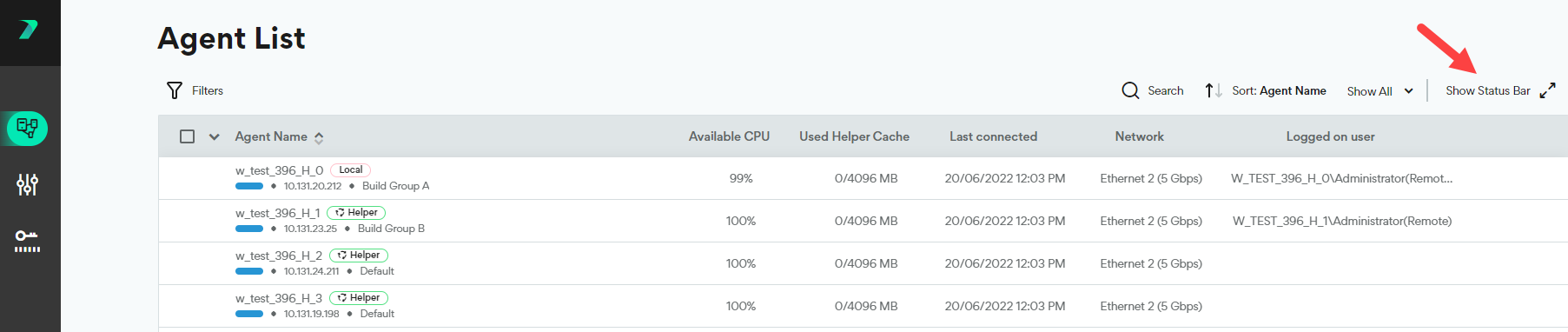This screenshot has height=332, width=1568.
Task: Click the Last connected column header
Action: [993, 136]
